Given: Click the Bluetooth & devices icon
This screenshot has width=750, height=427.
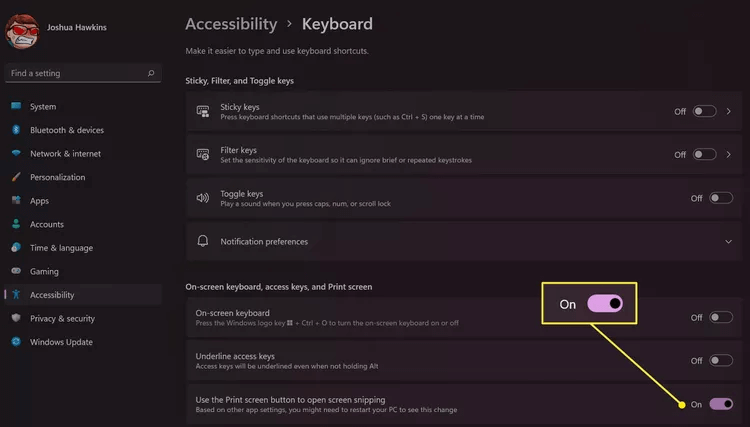Looking at the screenshot, I should point(16,130).
